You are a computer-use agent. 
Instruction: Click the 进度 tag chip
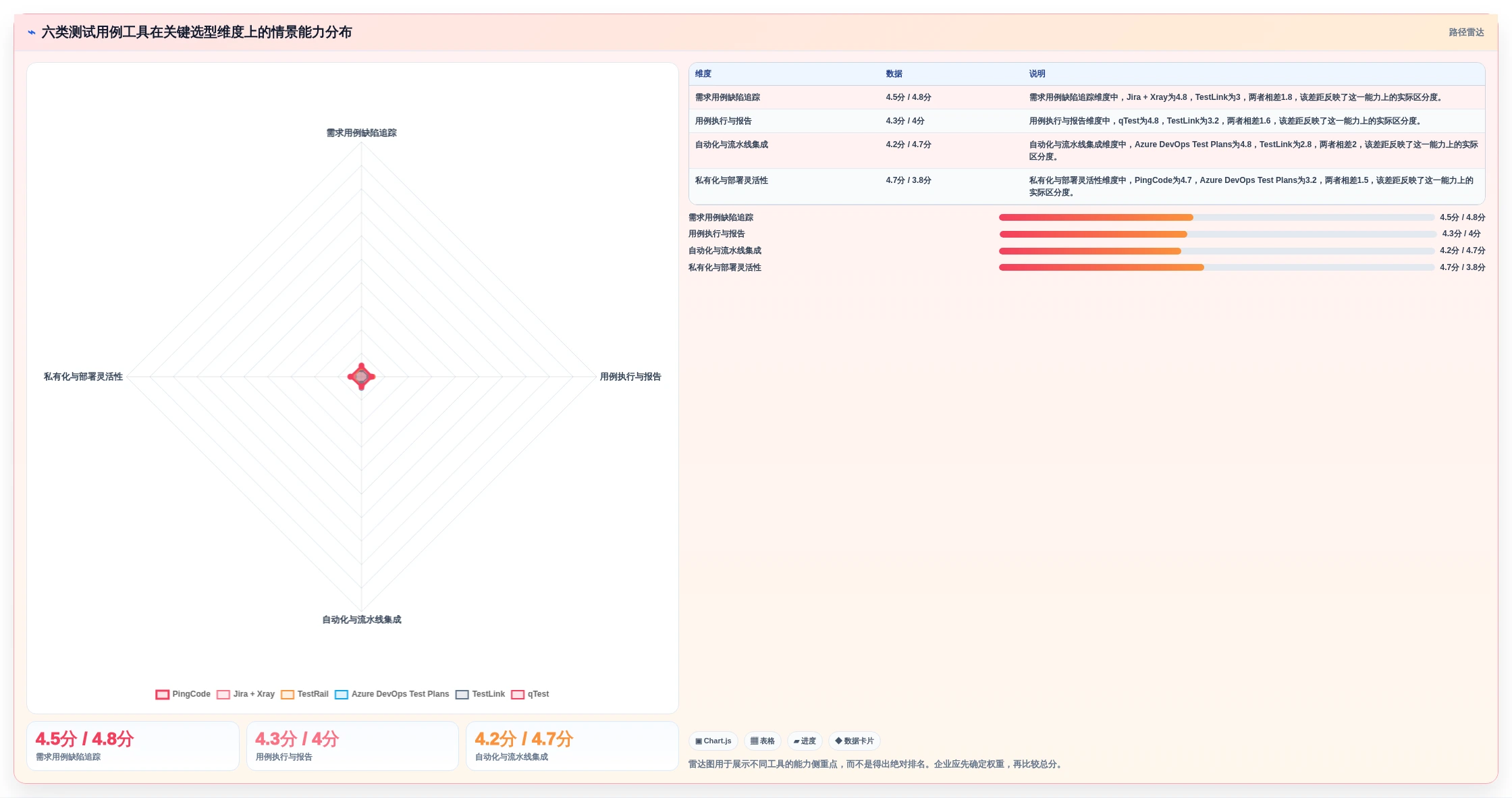pos(805,741)
